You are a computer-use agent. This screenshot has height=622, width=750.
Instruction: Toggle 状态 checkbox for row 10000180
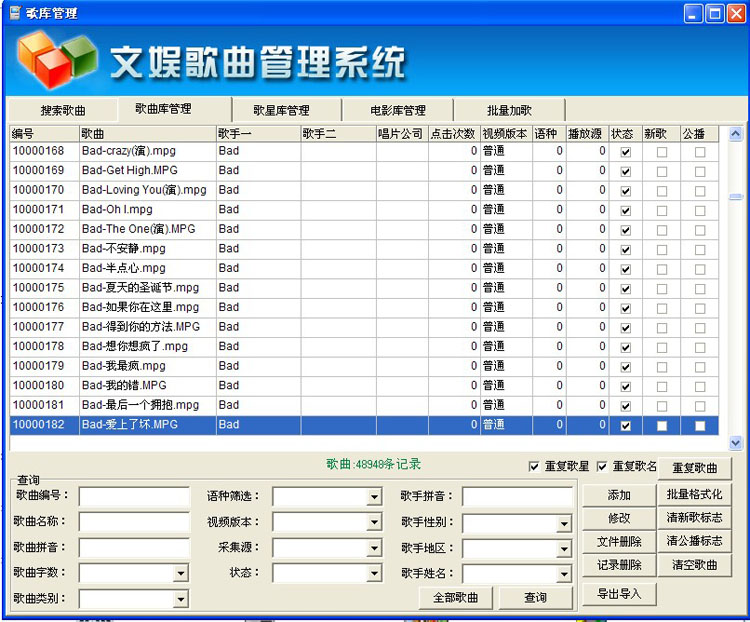(x=625, y=387)
